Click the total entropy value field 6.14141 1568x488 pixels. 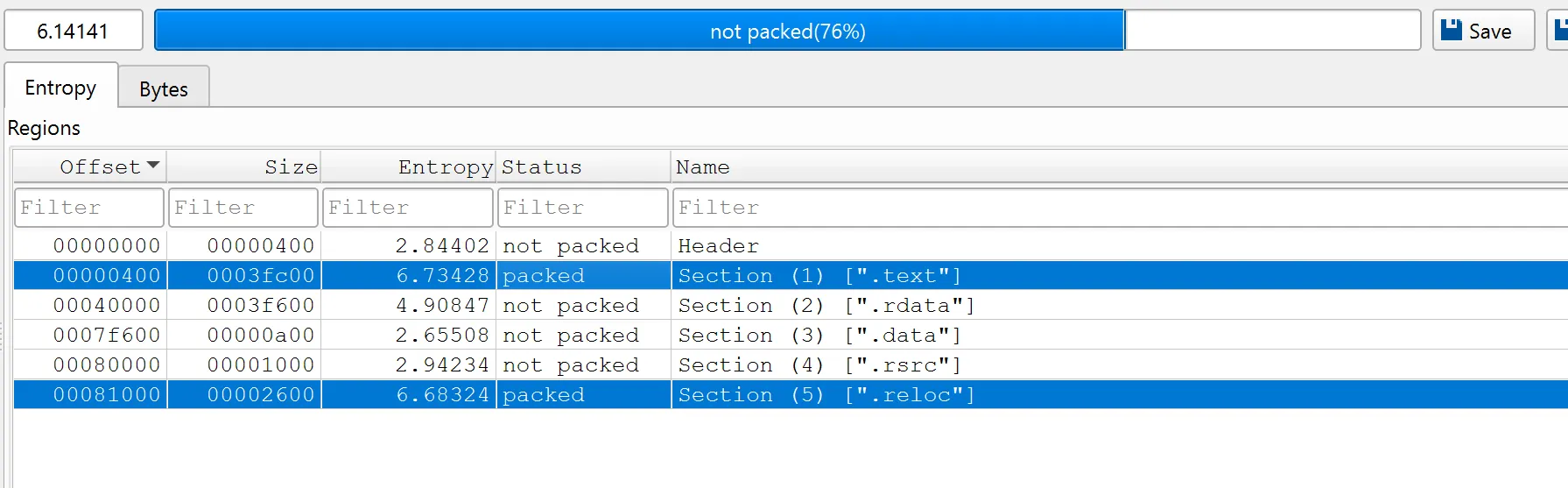tap(74, 32)
